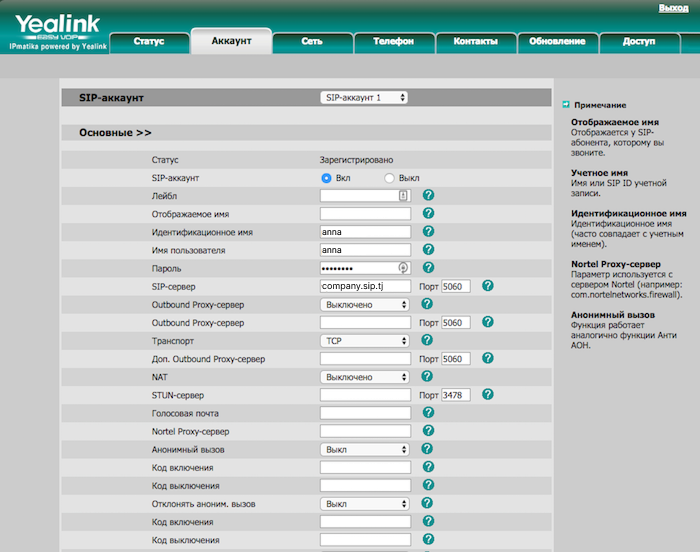Select Вкл radio for SIP-аккаунт

pos(326,178)
